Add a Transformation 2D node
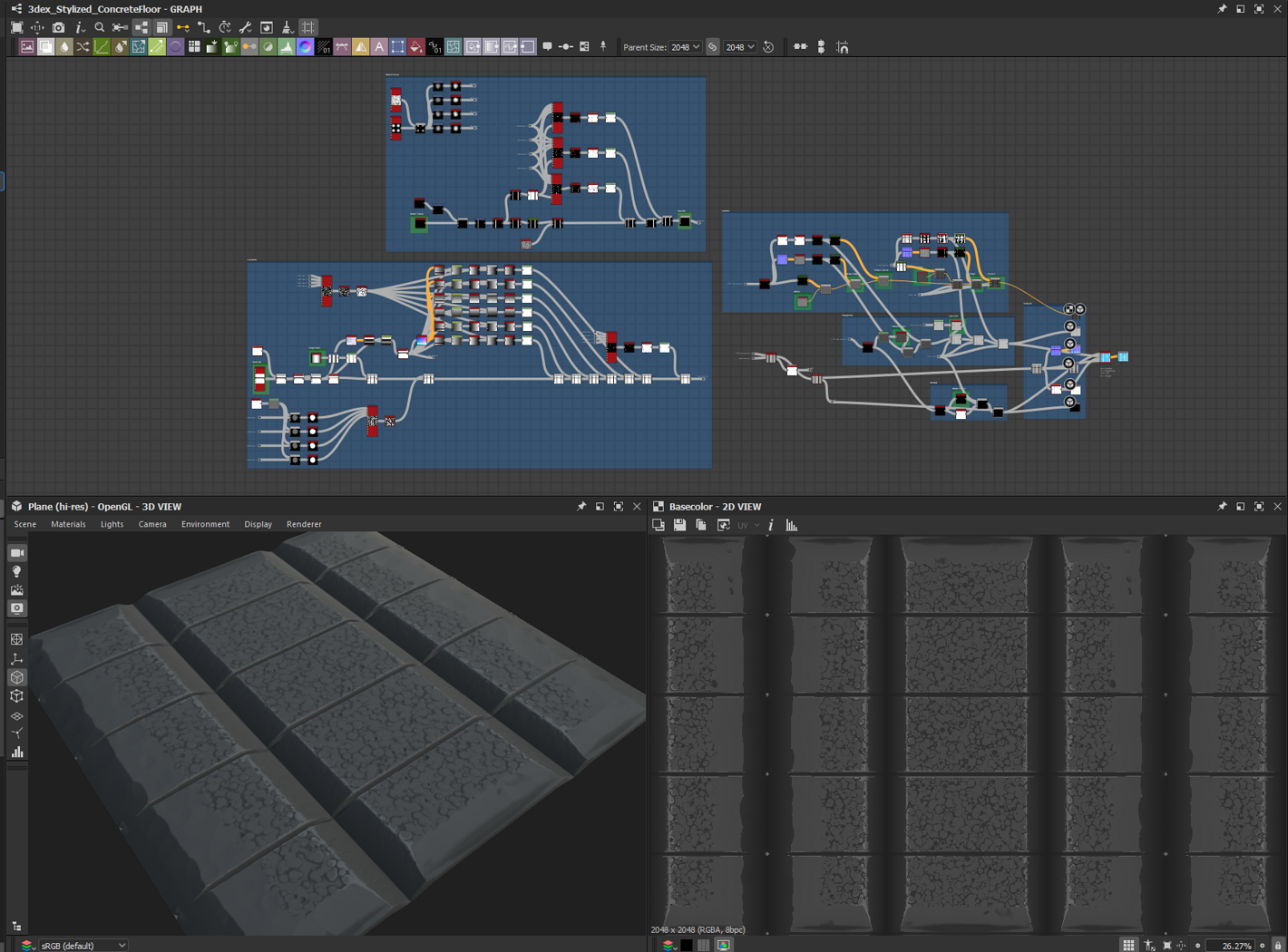 point(398,47)
